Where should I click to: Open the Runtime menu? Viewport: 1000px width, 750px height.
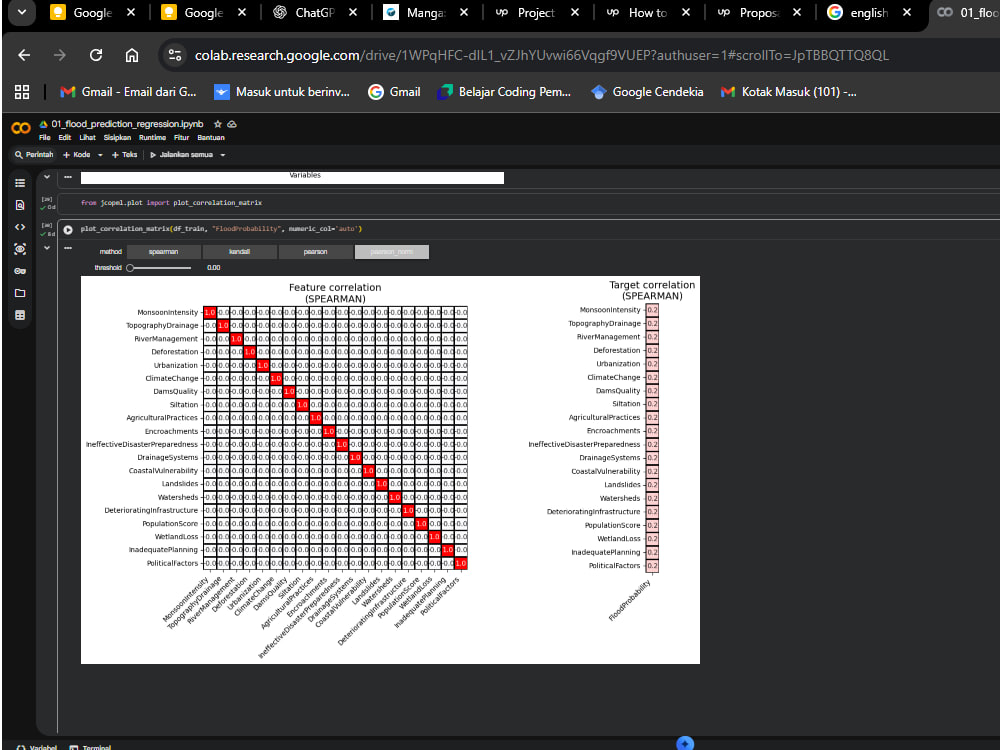tap(152, 138)
